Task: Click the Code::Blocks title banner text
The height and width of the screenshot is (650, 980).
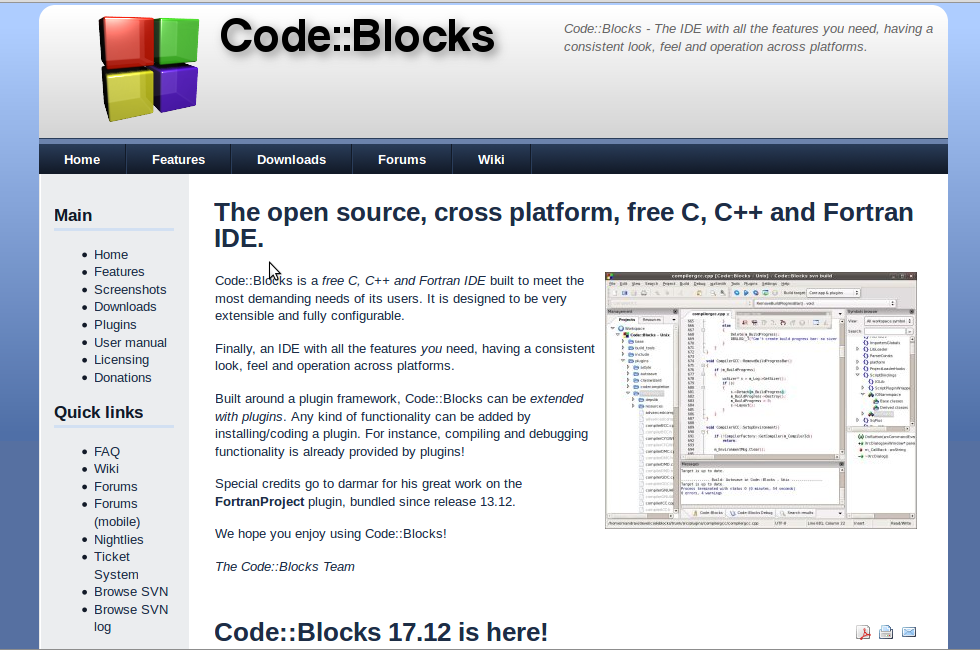Action: click(x=357, y=36)
